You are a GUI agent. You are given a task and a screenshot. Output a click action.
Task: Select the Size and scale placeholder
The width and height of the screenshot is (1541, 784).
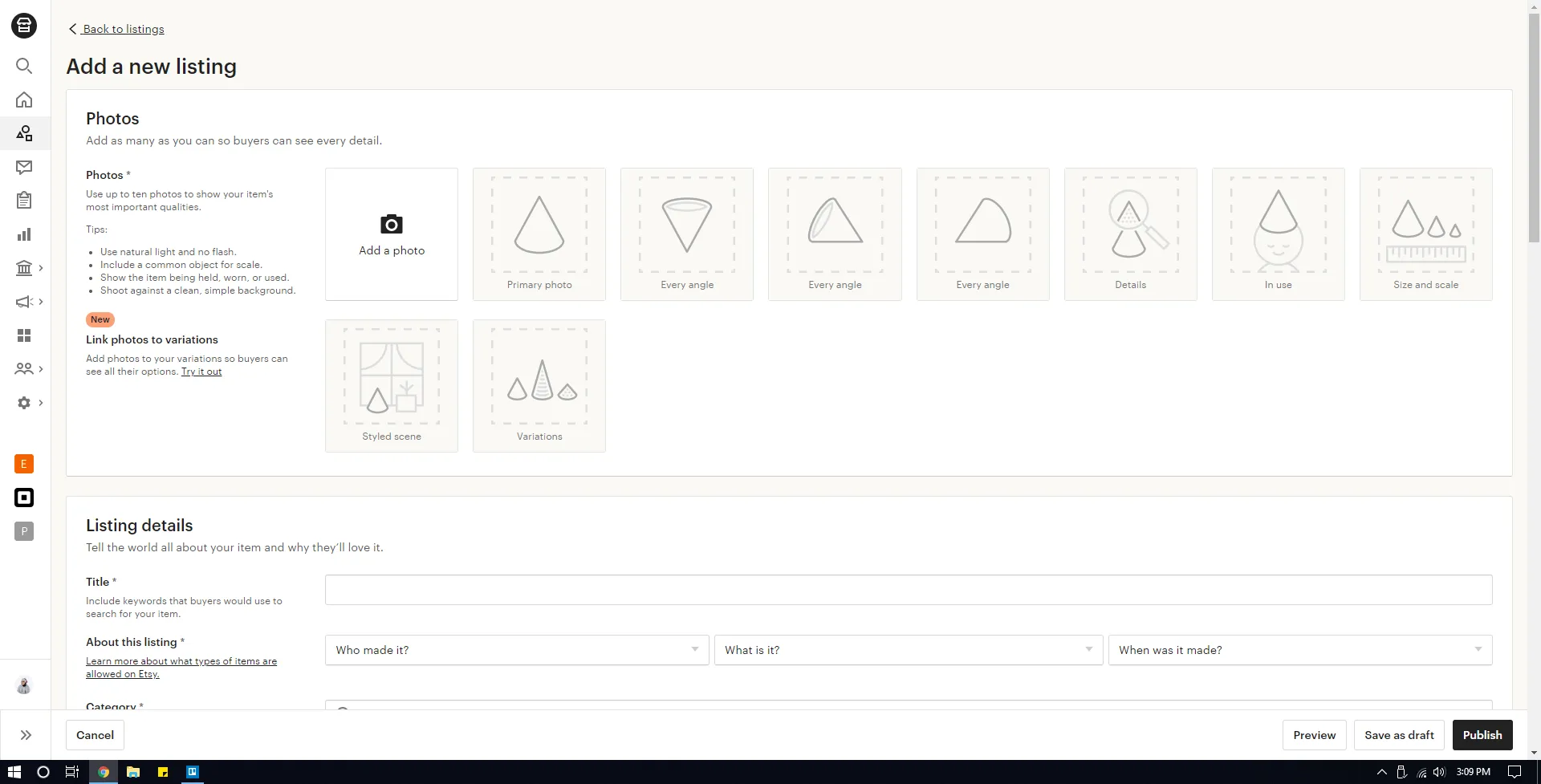click(x=1425, y=234)
